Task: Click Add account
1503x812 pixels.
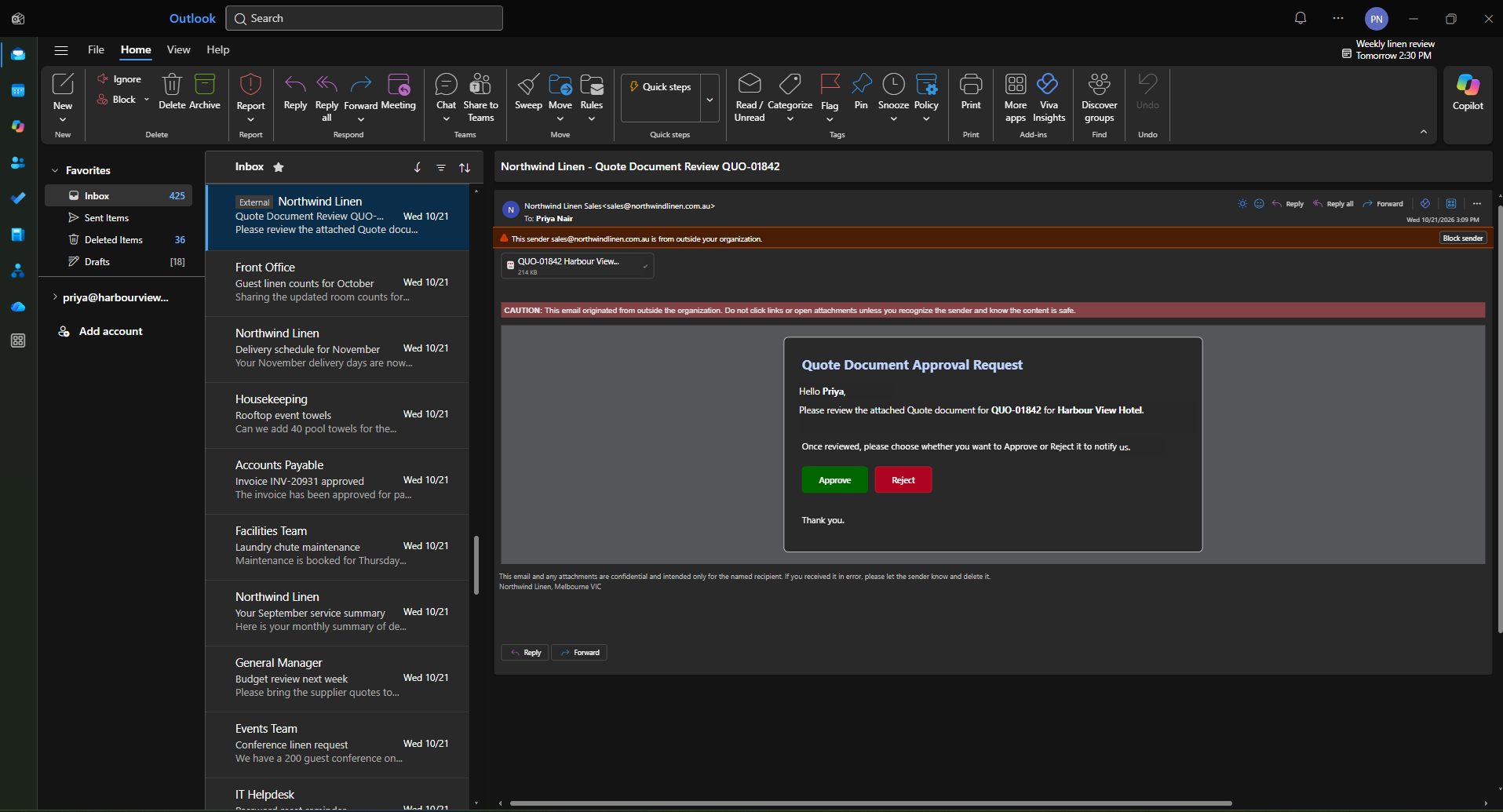Action: (x=100, y=331)
